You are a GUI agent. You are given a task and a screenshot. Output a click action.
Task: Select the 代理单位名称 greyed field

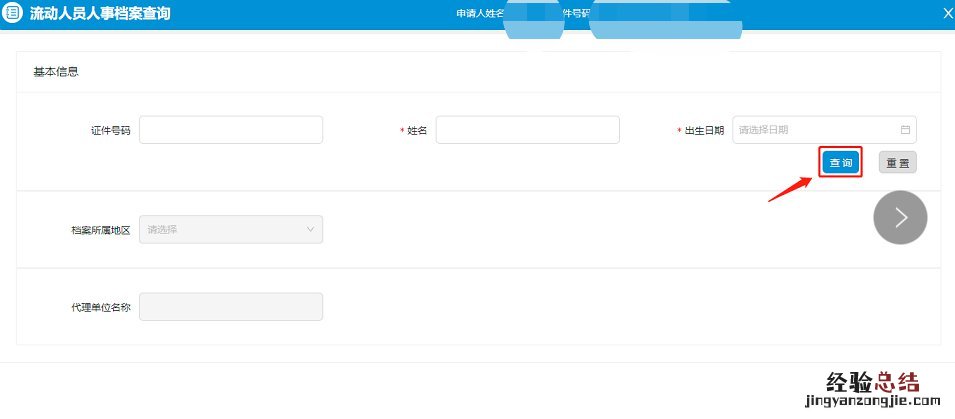[x=231, y=307]
